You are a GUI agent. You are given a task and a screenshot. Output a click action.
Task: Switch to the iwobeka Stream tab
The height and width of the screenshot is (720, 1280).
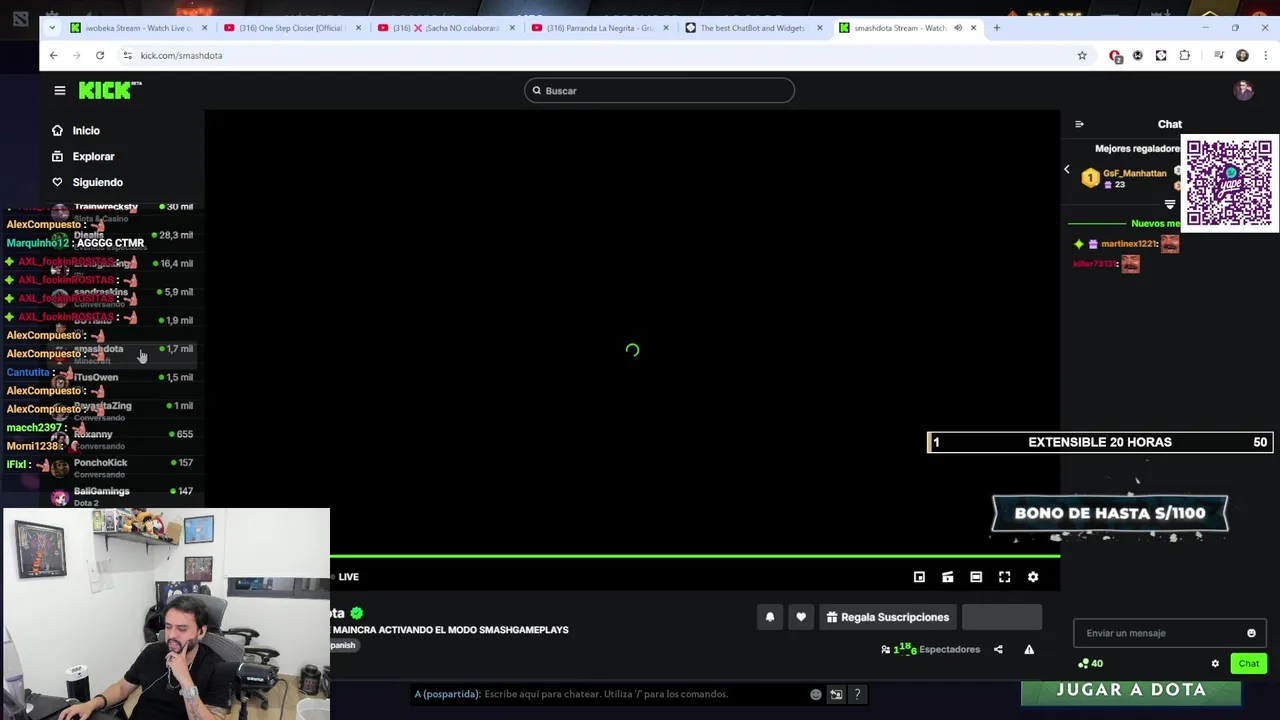tap(140, 28)
